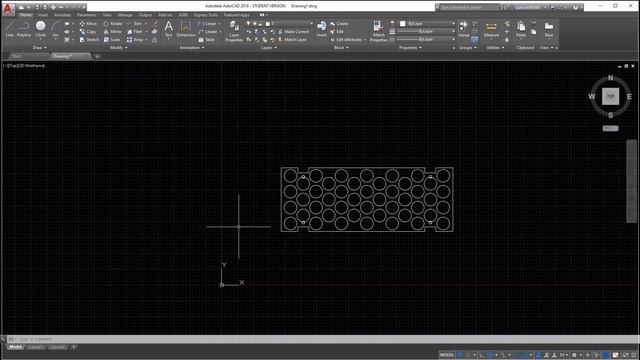Switch to the Home ribbon tab

pos(25,15)
